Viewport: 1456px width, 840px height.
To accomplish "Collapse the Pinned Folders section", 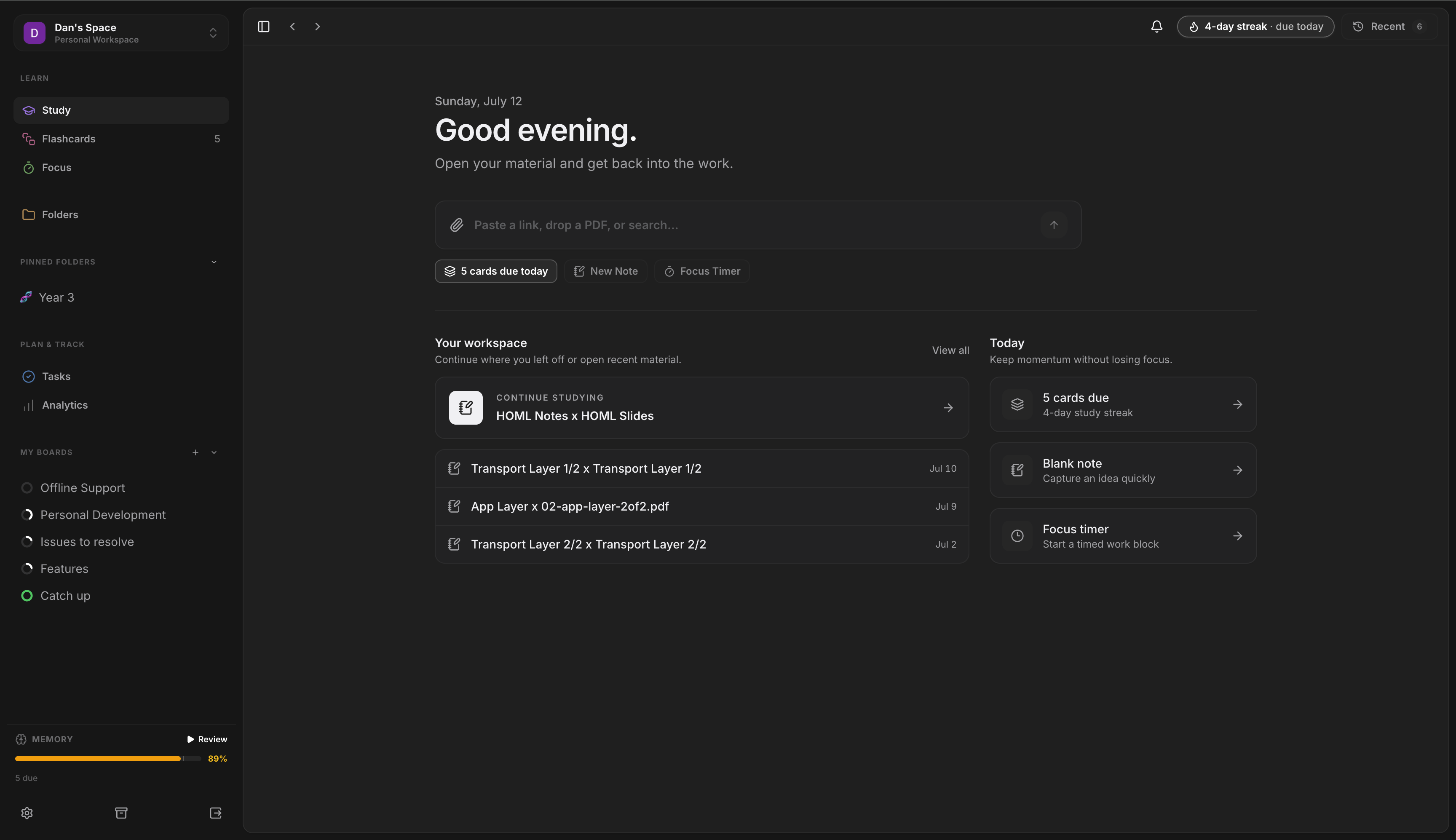I will point(214,262).
